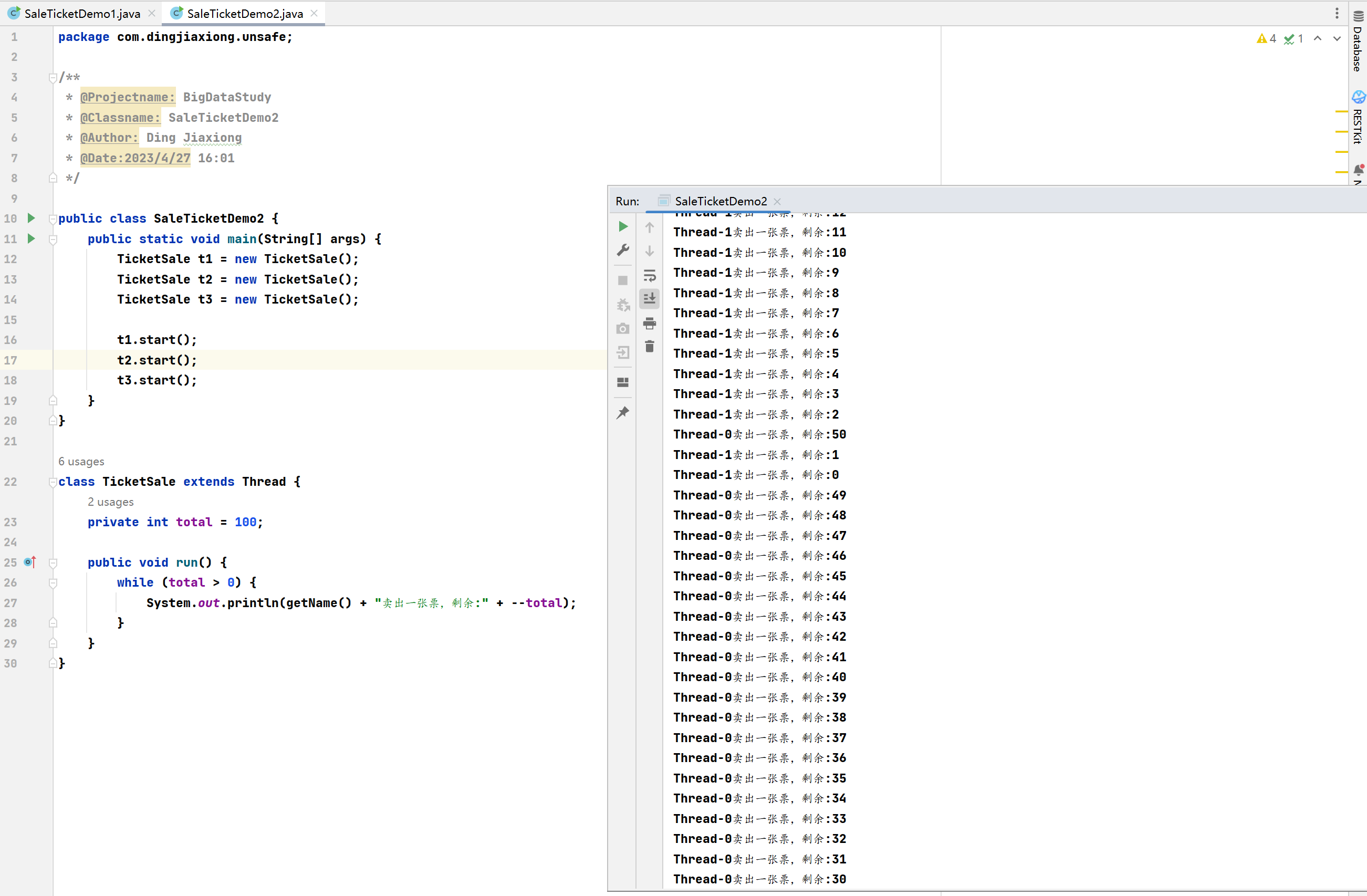Screen dimensions: 1367x896
Task: Click the main method name on line 11
Action: click(x=242, y=239)
